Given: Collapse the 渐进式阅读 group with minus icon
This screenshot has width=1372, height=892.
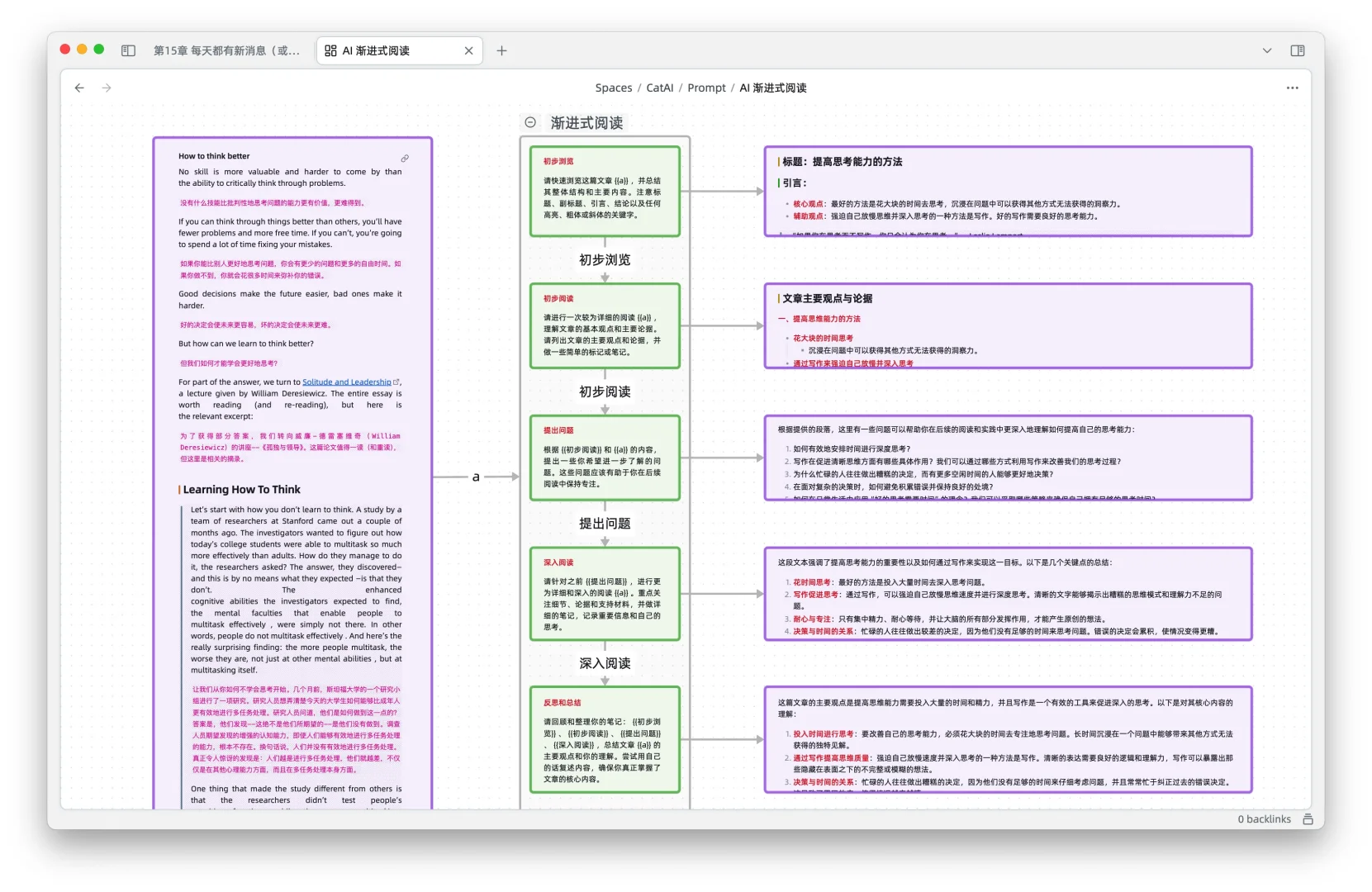Looking at the screenshot, I should (530, 122).
